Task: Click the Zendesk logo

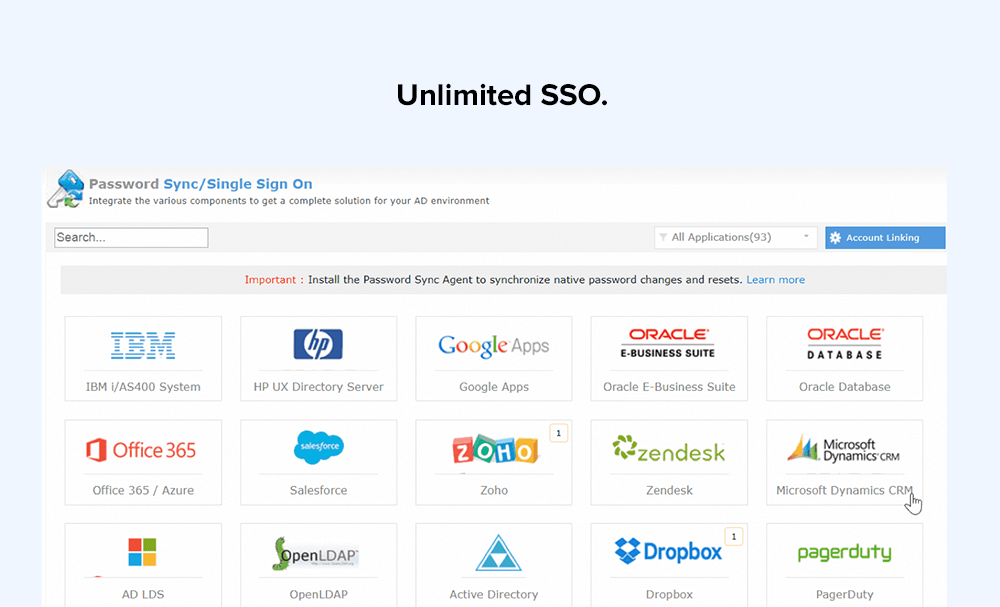Action: coord(668,450)
